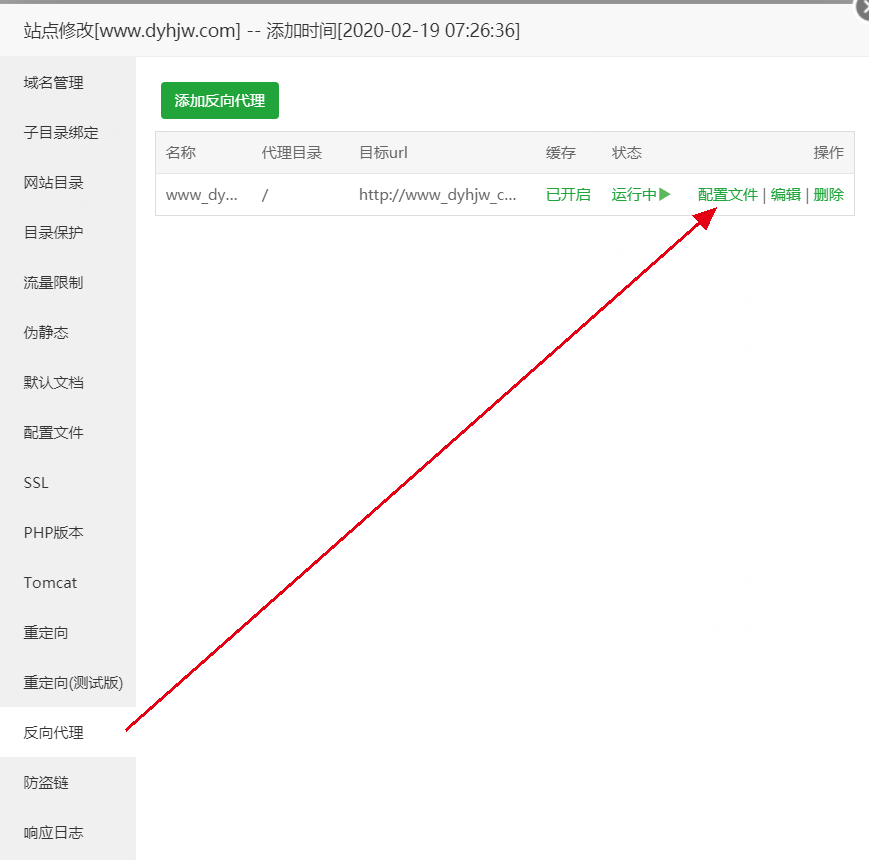Switch to the PHP版本 tab
869x860 pixels.
click(53, 533)
